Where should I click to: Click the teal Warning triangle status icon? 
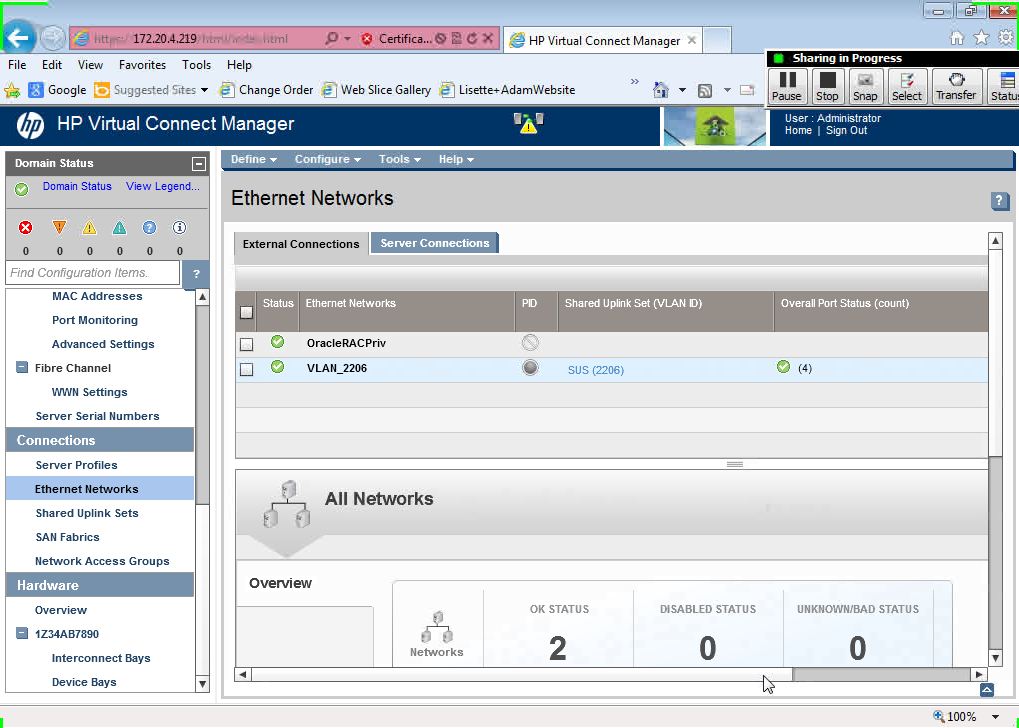click(120, 228)
